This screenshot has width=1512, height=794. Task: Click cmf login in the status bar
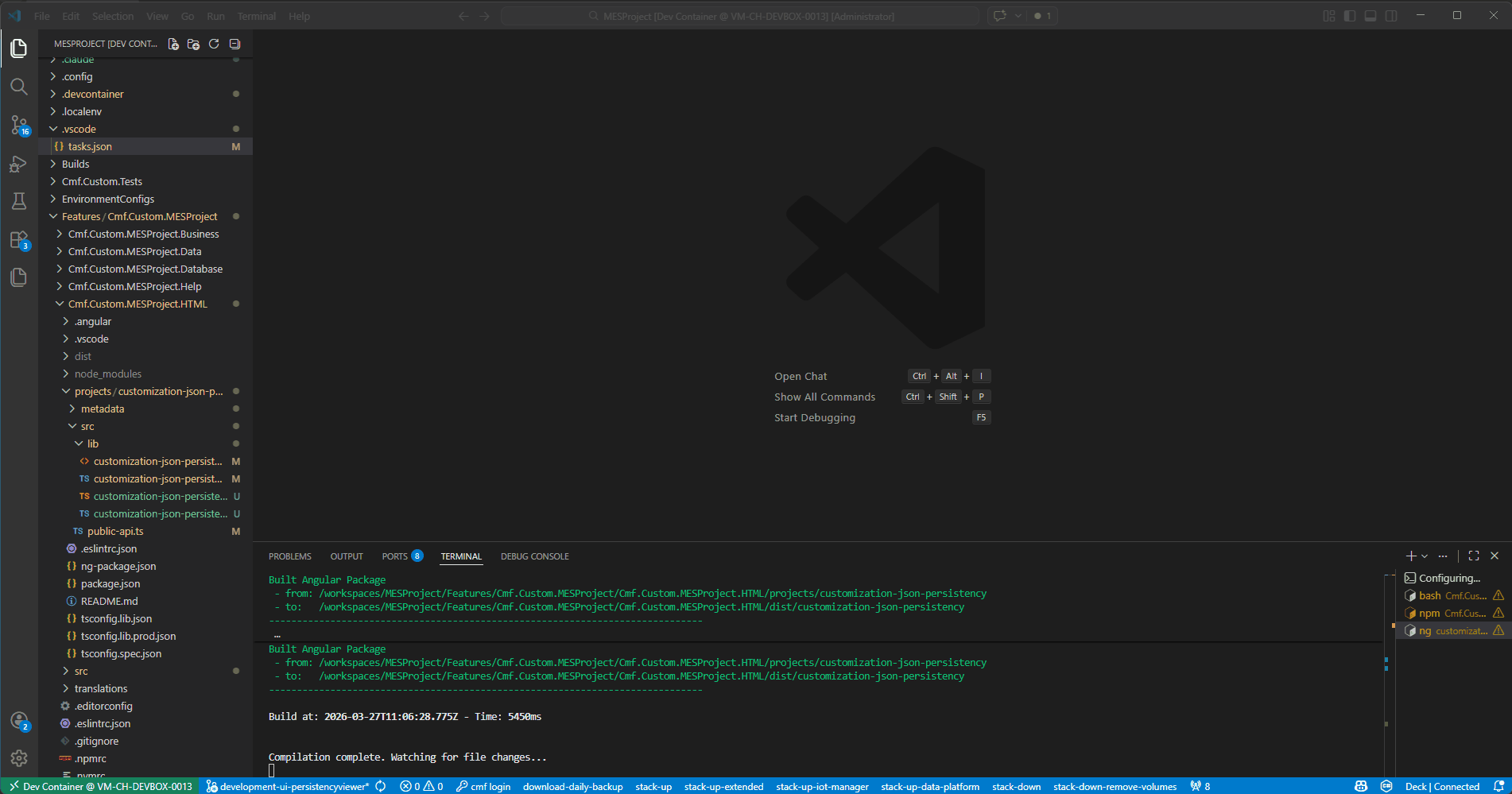(484, 786)
